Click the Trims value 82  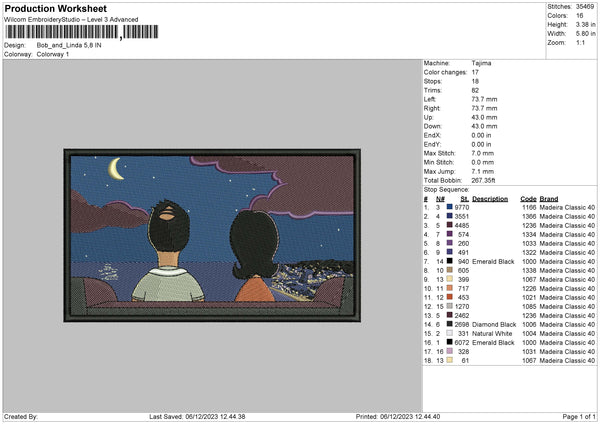pos(475,90)
